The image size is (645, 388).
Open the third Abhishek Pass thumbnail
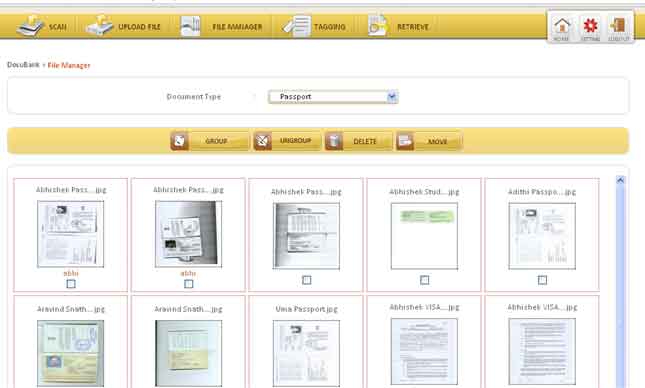click(x=306, y=236)
